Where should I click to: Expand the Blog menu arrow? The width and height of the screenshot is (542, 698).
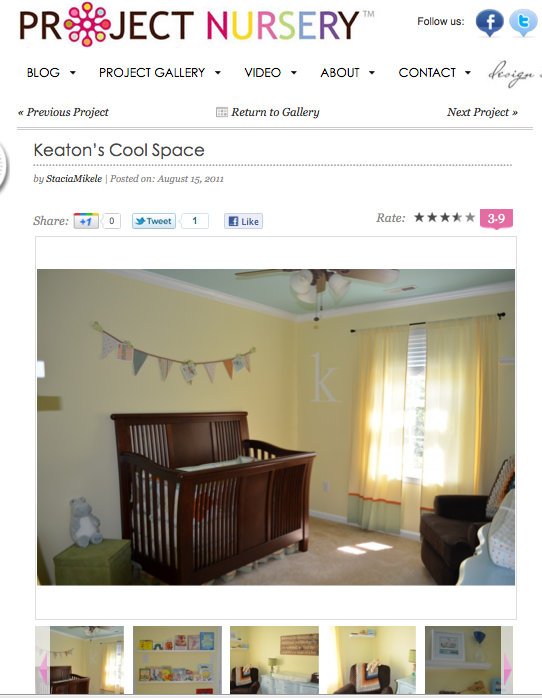[73, 73]
